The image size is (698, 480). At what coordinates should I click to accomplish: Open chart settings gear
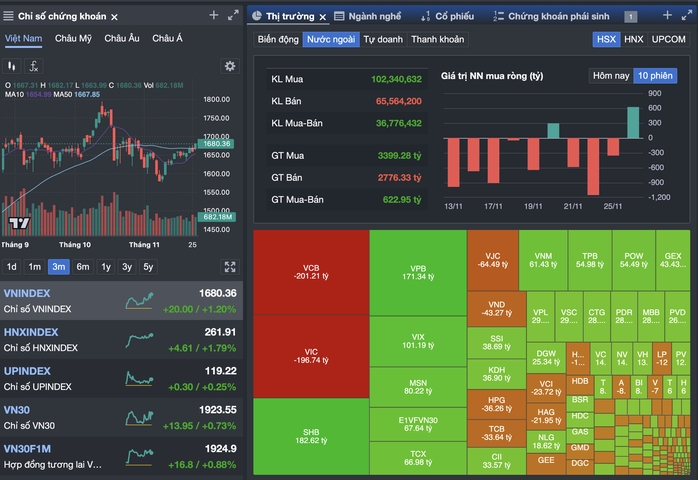(x=230, y=66)
